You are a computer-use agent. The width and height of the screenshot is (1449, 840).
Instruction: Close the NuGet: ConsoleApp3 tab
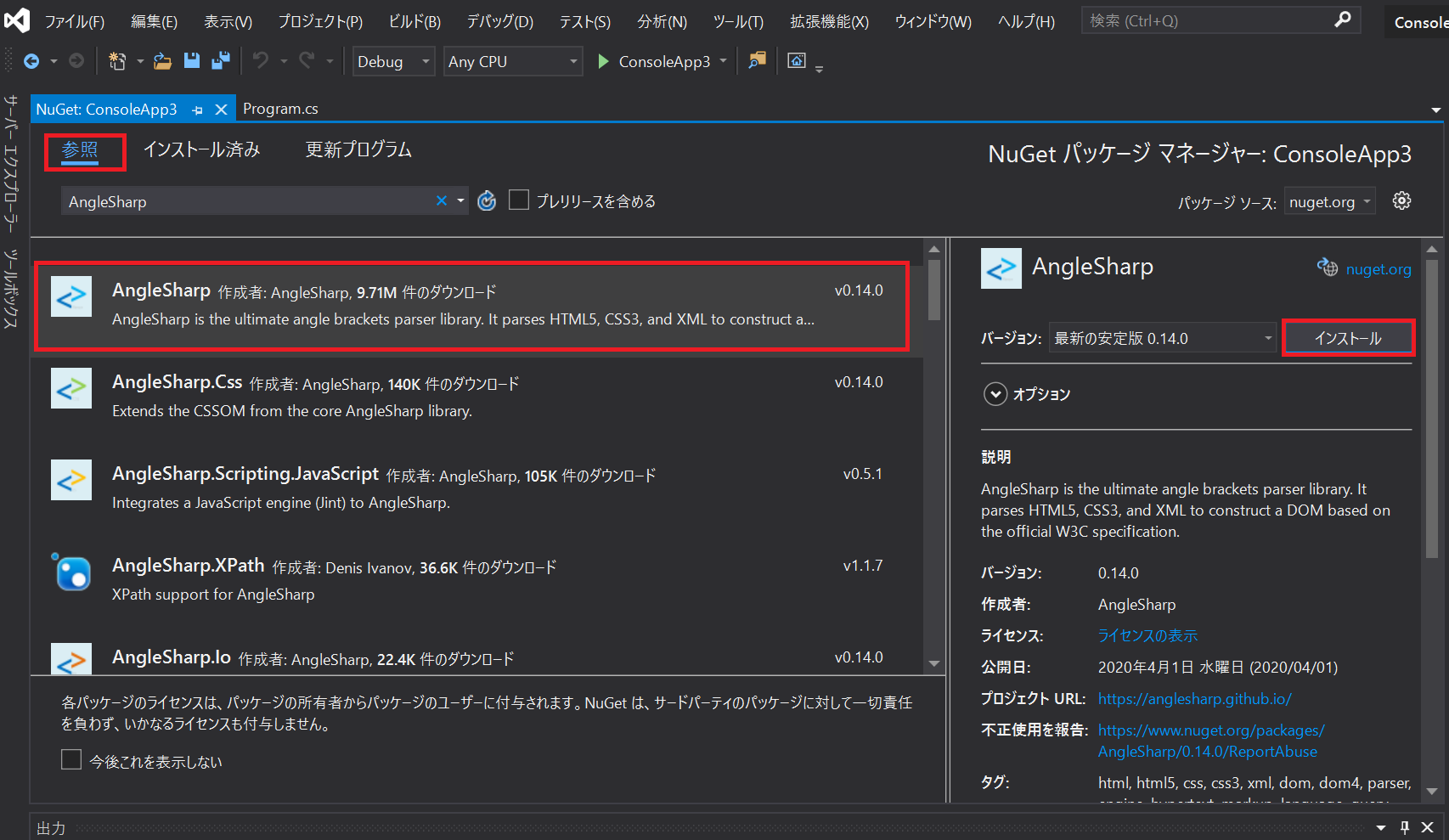(x=221, y=110)
